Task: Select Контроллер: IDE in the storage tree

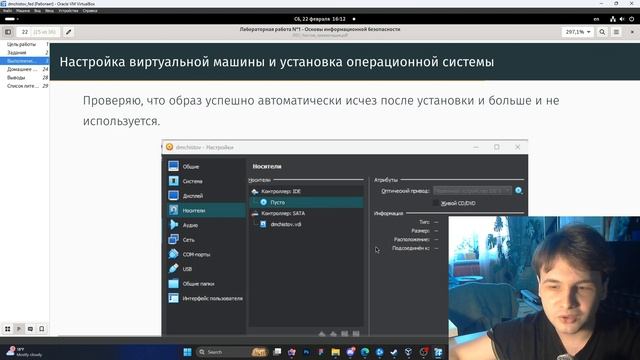Action: [306, 191]
